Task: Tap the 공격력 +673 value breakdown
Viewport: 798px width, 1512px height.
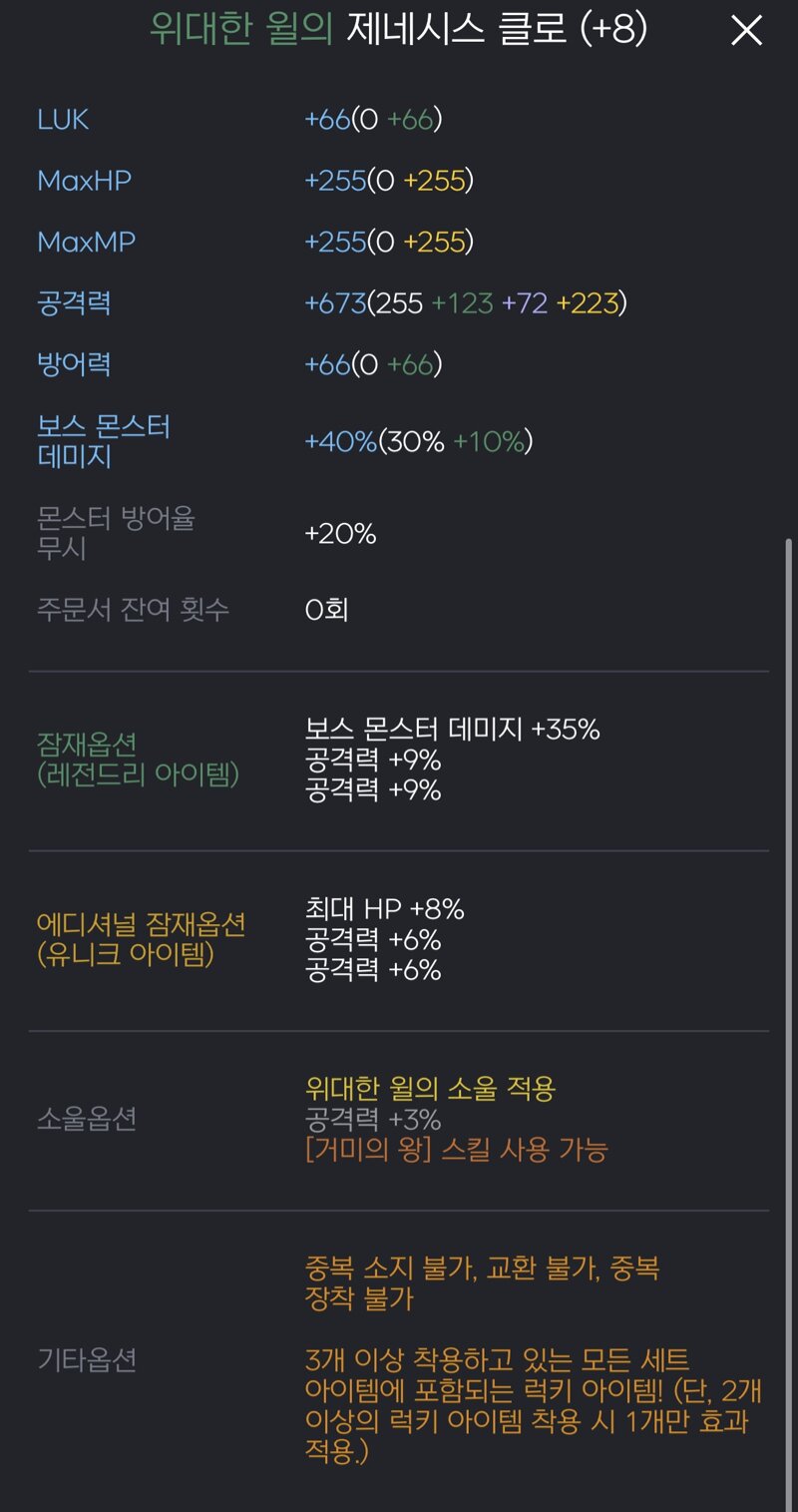Action: [466, 302]
